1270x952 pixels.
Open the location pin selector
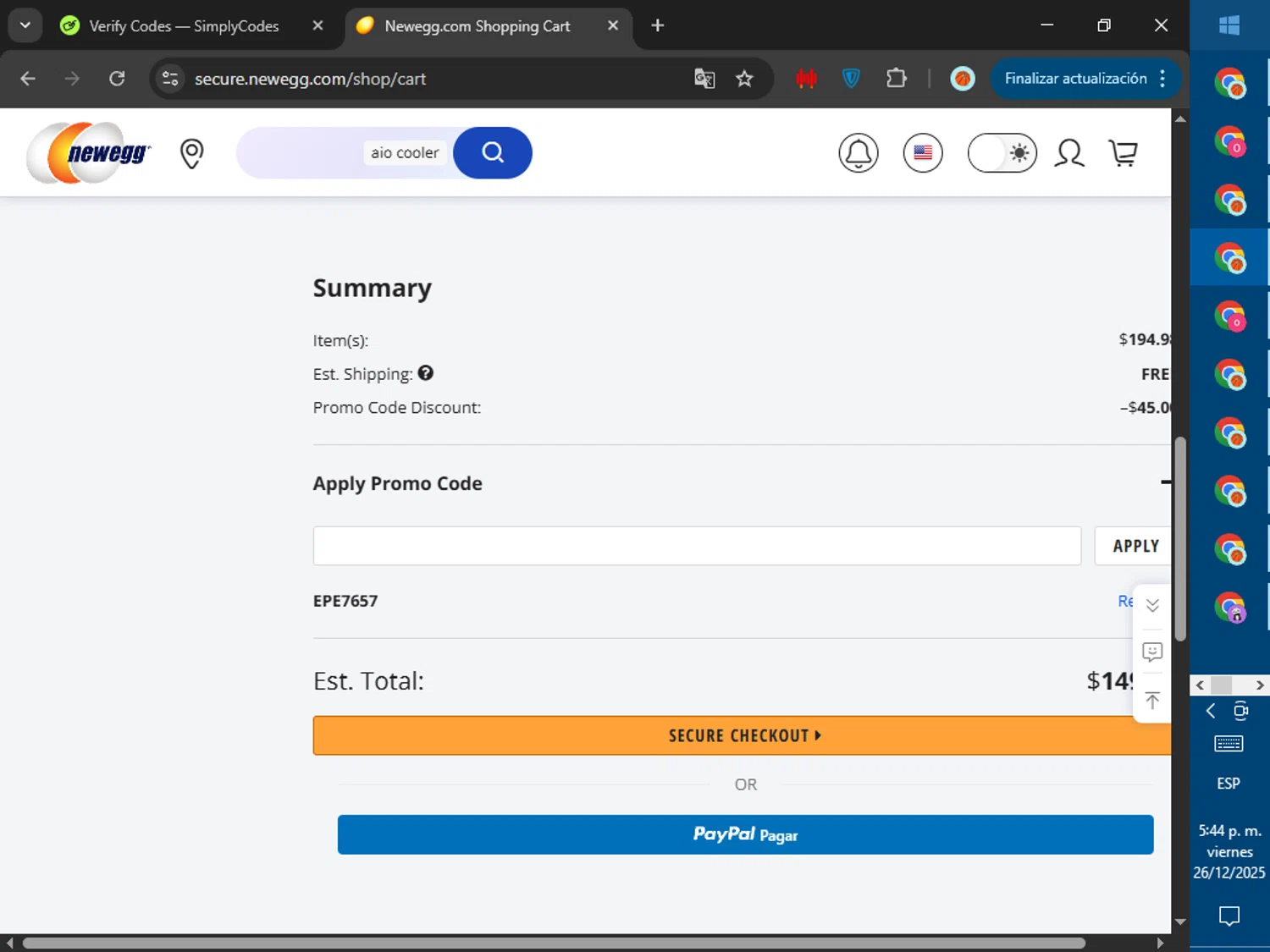[x=192, y=153]
